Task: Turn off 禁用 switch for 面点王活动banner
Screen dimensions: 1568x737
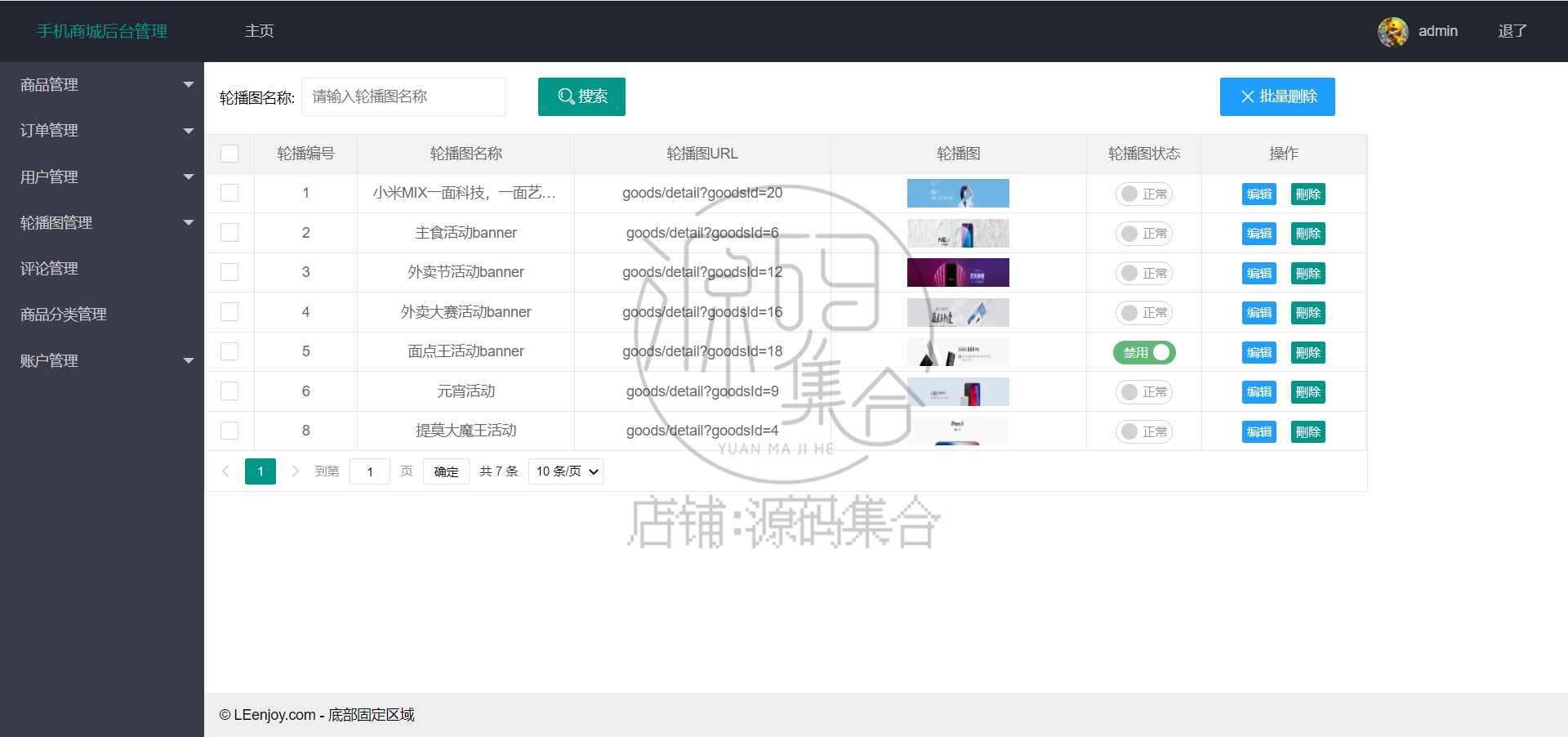Action: point(1144,352)
